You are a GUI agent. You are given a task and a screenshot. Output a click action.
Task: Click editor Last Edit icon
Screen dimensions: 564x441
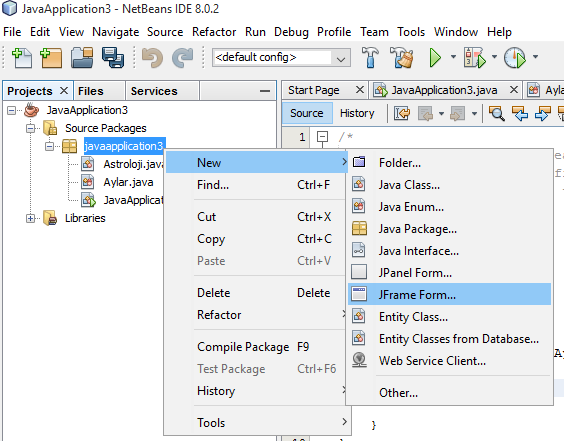402,114
